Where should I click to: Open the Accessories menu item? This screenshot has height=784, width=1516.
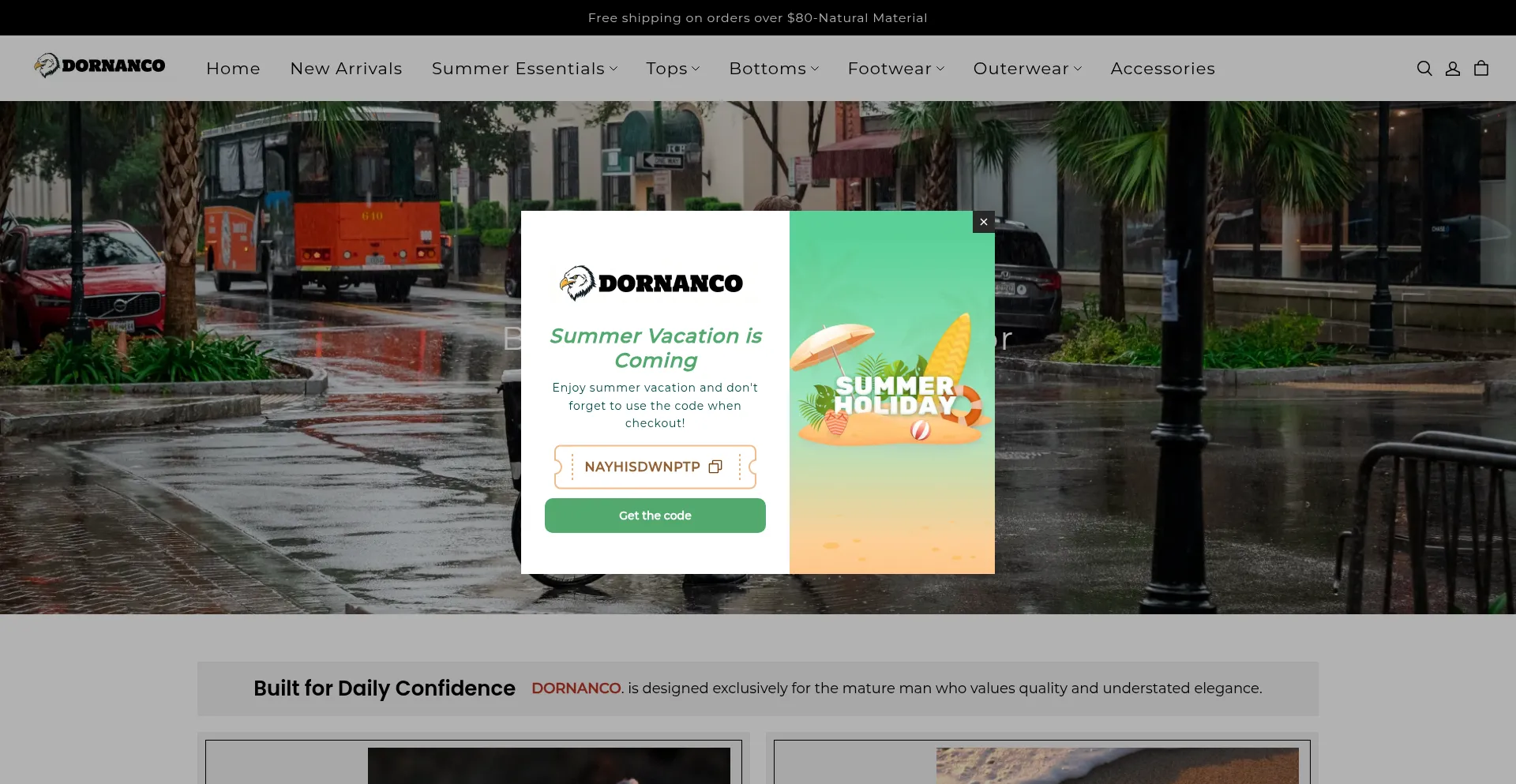pos(1162,69)
